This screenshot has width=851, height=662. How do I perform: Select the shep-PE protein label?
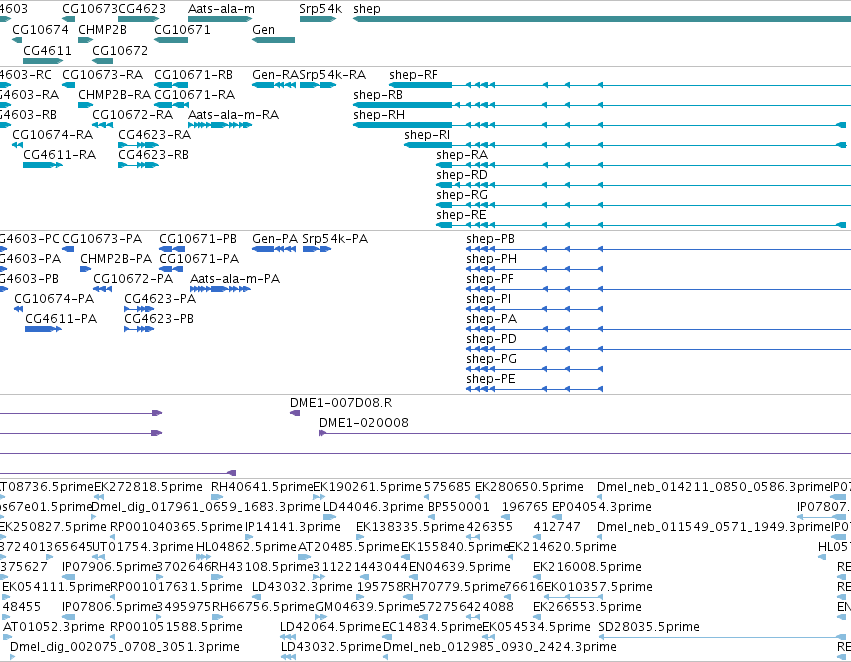pyautogui.click(x=491, y=380)
